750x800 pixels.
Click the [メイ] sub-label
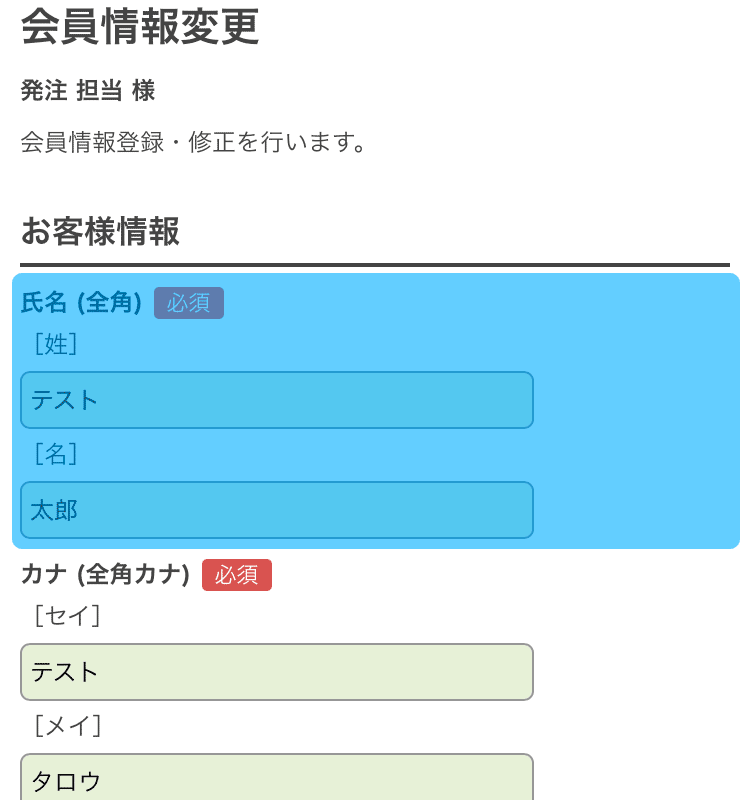coord(67,726)
